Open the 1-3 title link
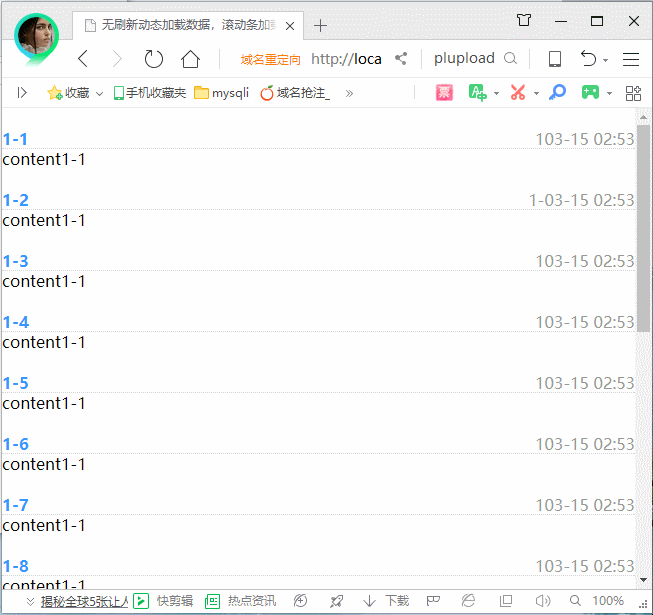The width and height of the screenshot is (653, 615). pos(15,261)
